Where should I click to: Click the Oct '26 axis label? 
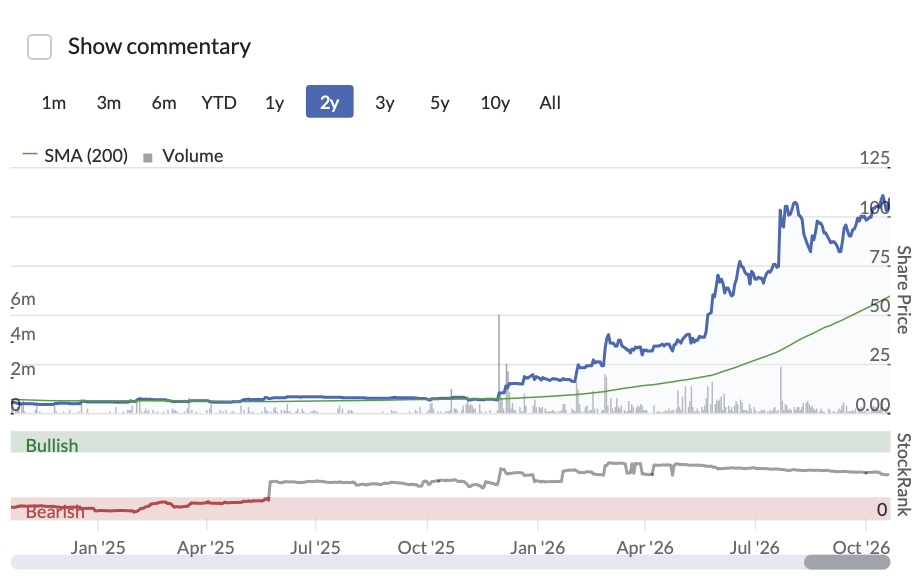click(861, 547)
